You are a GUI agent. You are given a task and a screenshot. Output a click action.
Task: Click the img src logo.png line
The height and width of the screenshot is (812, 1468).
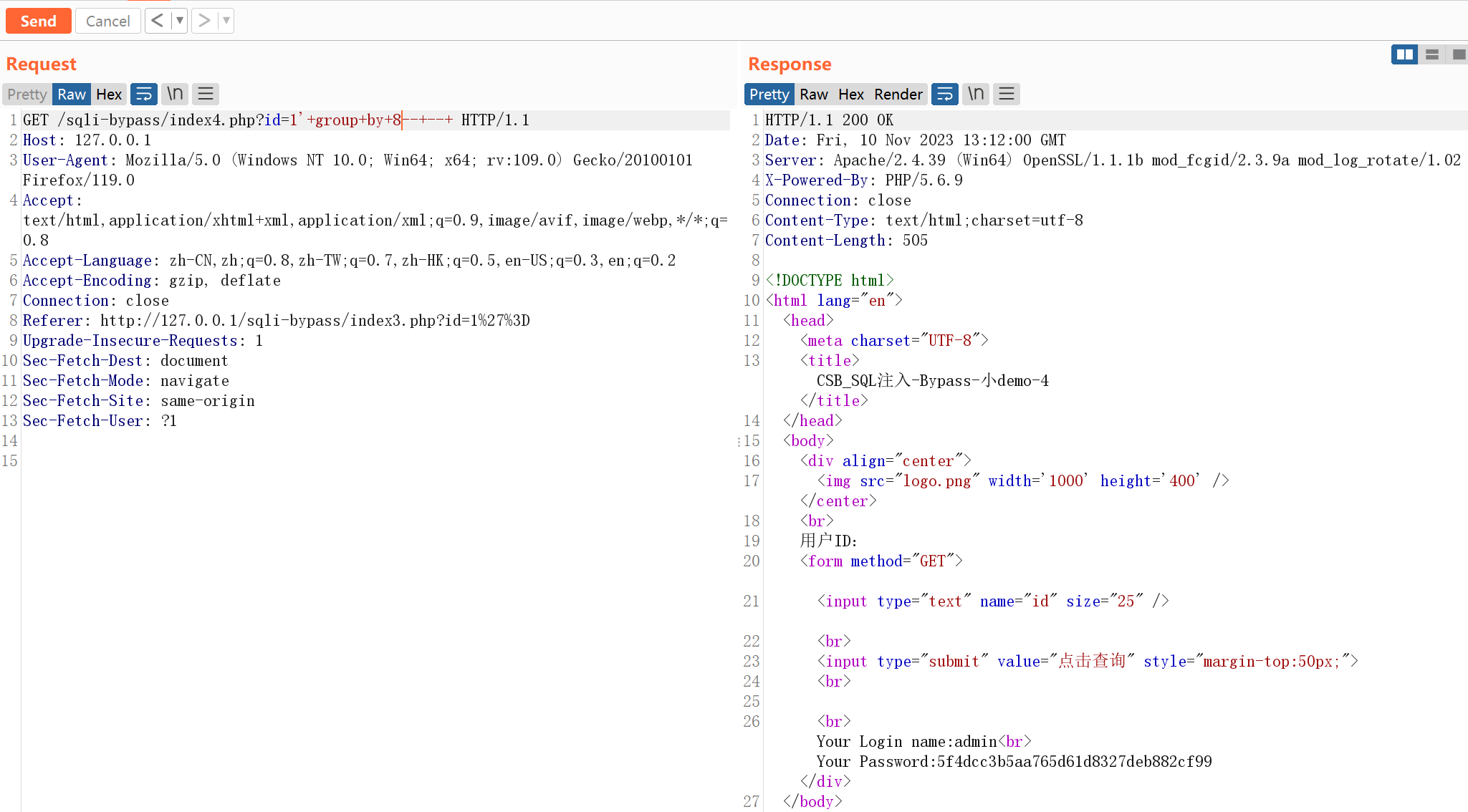click(x=1023, y=480)
